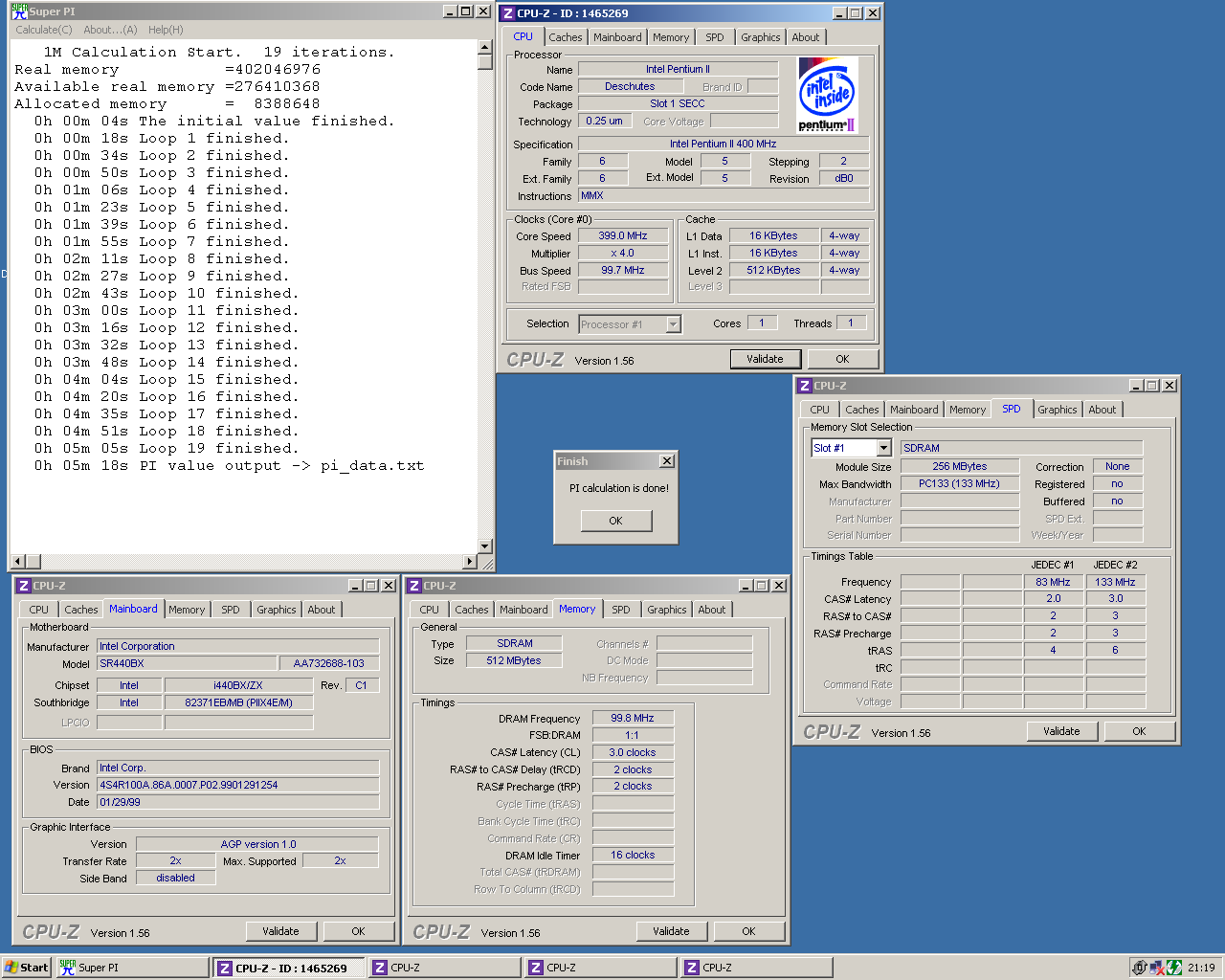Click the Intel Inside Pentium II logo
Screen dimensions: 1225x980
(827, 95)
